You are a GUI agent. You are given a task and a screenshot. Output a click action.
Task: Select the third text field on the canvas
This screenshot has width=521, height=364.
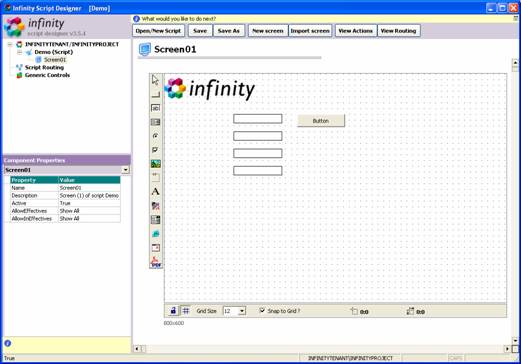coord(258,153)
